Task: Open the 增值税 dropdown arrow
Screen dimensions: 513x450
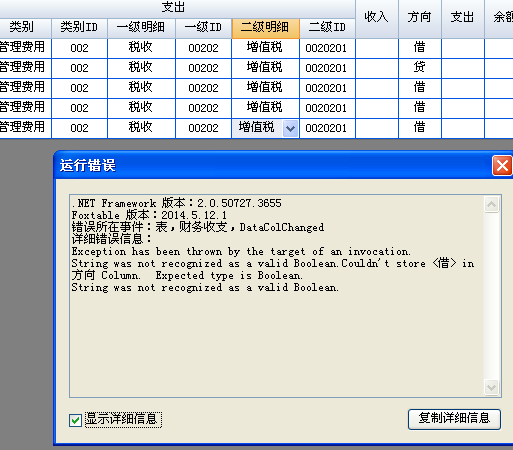Action: [x=290, y=128]
